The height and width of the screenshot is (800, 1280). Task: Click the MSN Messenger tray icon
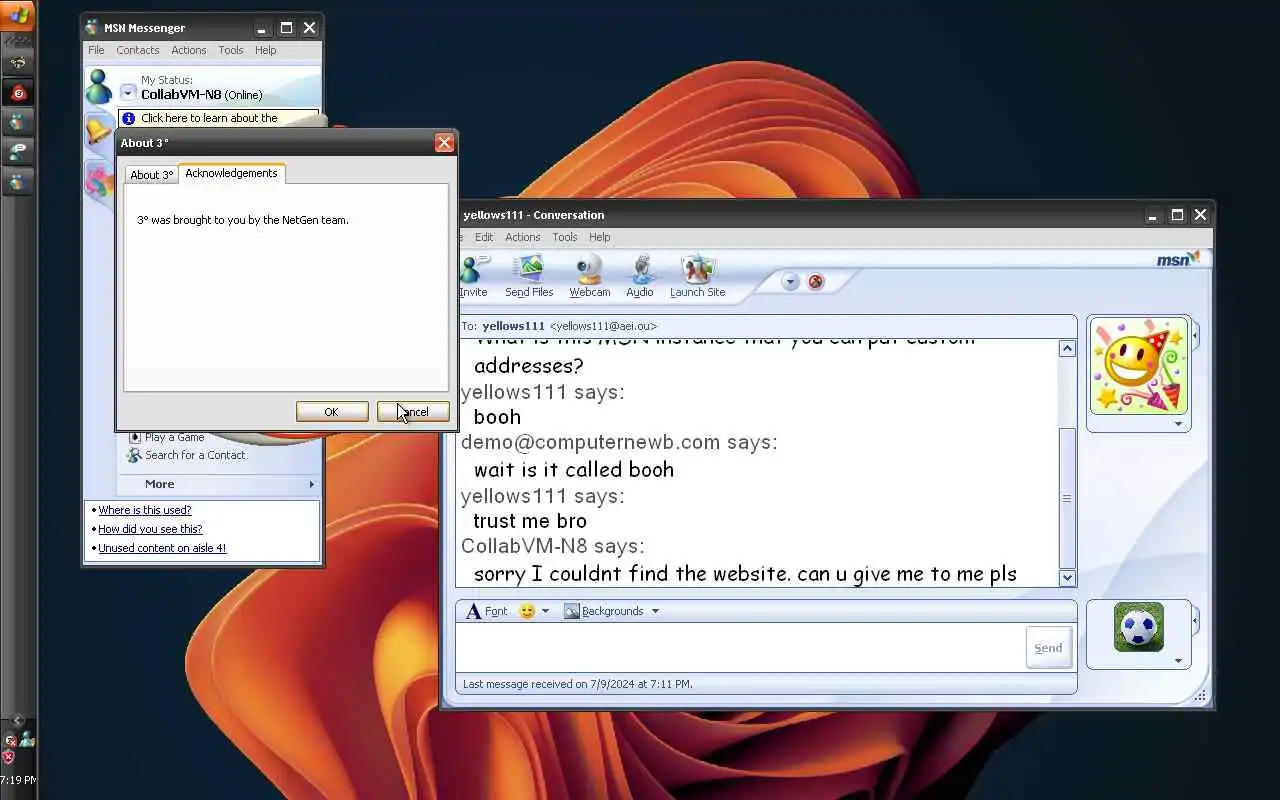27,739
